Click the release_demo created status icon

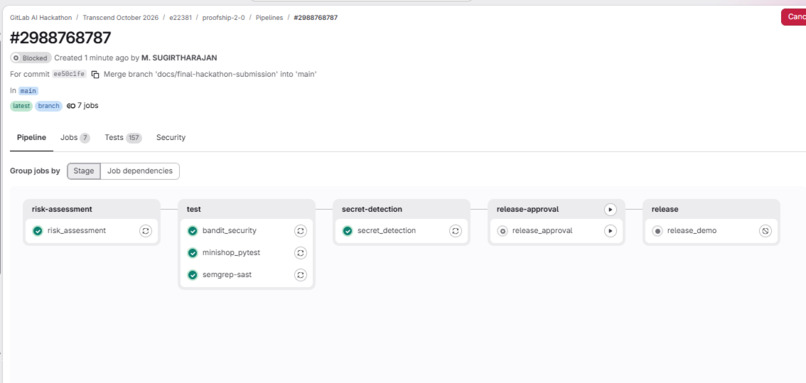tap(657, 231)
